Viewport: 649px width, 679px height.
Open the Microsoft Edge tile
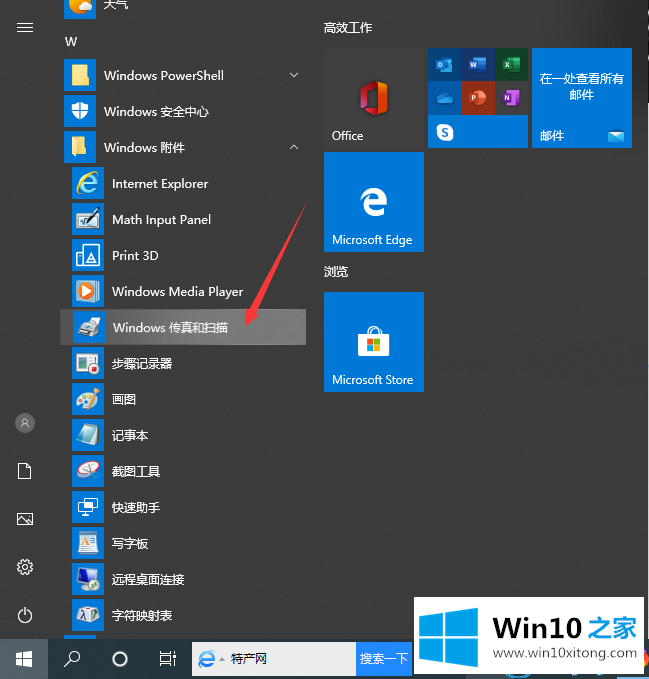coord(374,202)
